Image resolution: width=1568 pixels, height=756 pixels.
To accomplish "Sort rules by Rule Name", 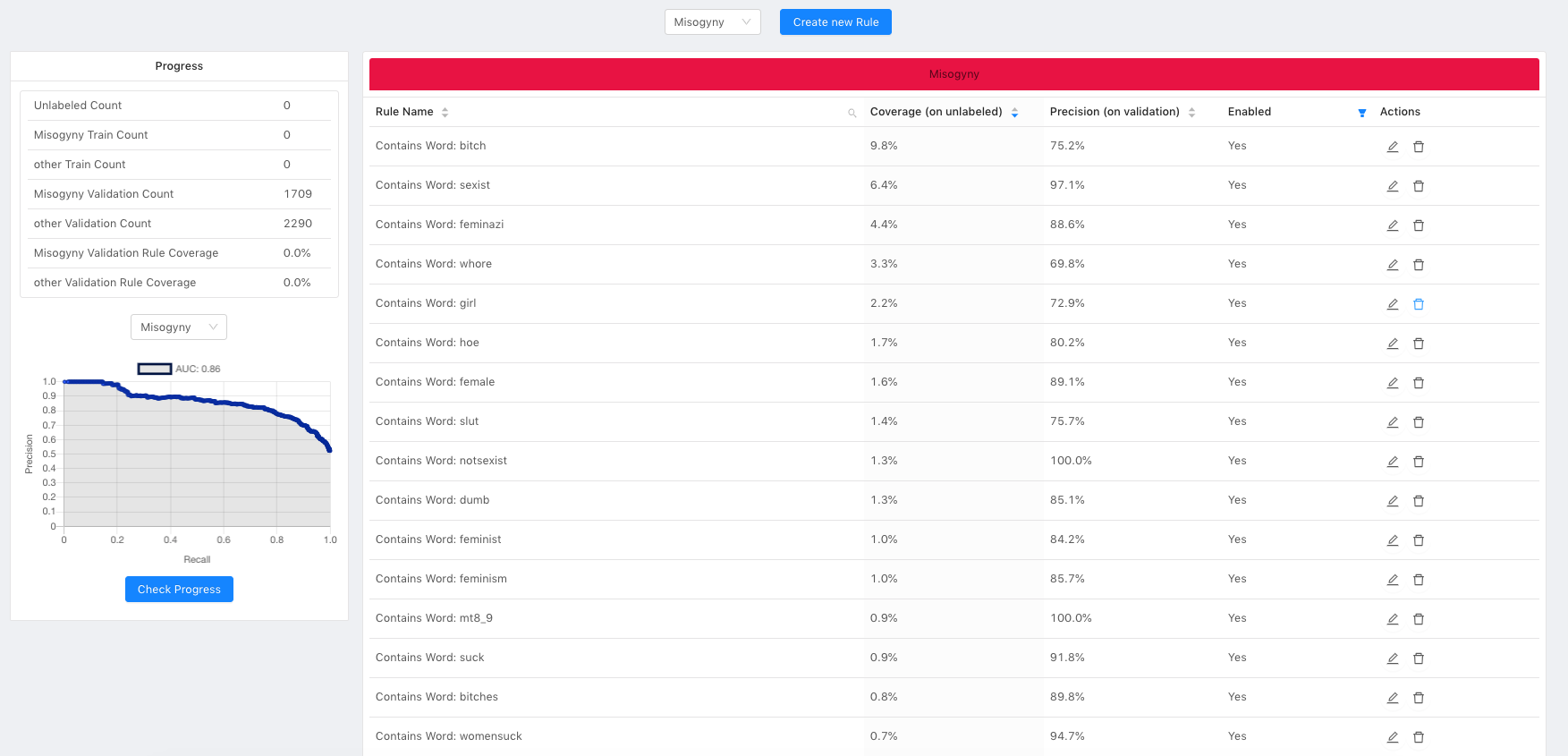I will click(445, 113).
